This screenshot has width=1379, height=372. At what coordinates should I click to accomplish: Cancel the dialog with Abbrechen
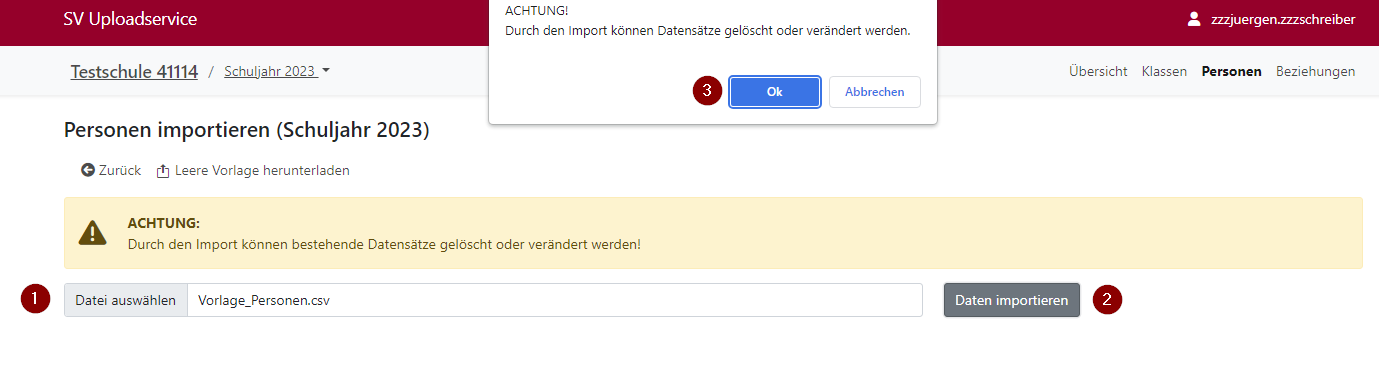[x=875, y=91]
